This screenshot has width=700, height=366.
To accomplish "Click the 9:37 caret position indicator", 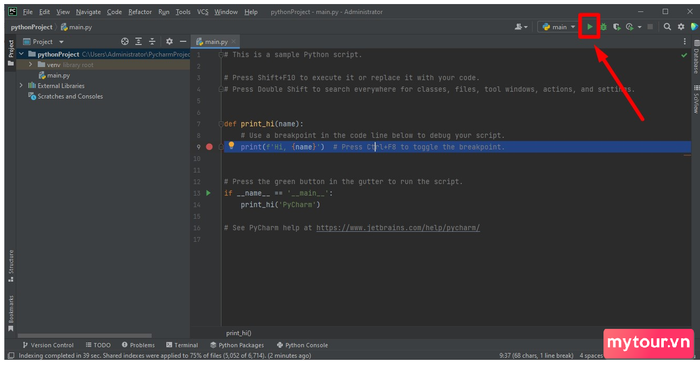I will [x=536, y=356].
